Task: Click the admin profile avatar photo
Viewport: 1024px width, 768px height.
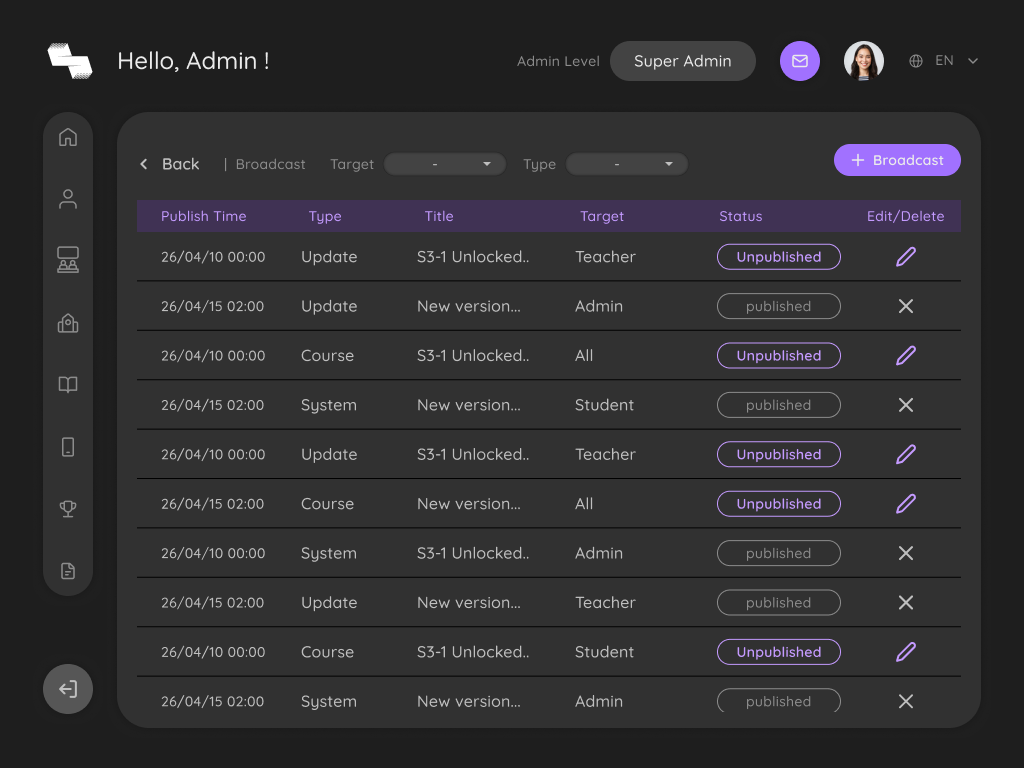Action: (863, 61)
